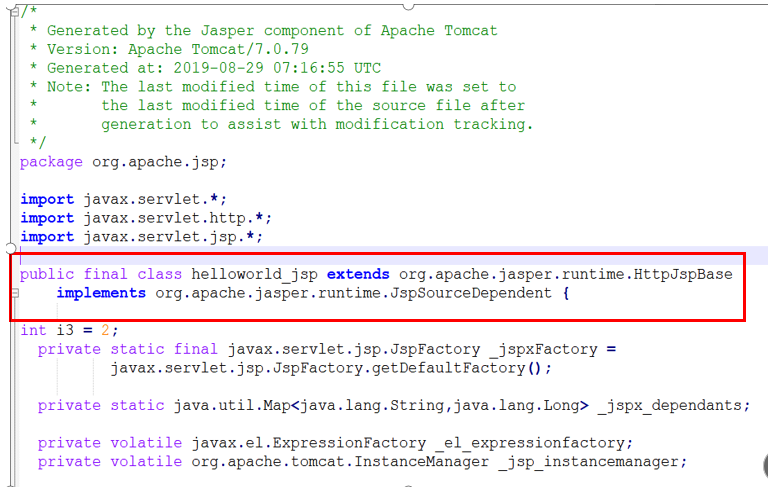The image size is (769, 489).
Task: Click comment 'Version: Apache Tomcat/7.0.79'
Action: pyautogui.click(x=178, y=49)
